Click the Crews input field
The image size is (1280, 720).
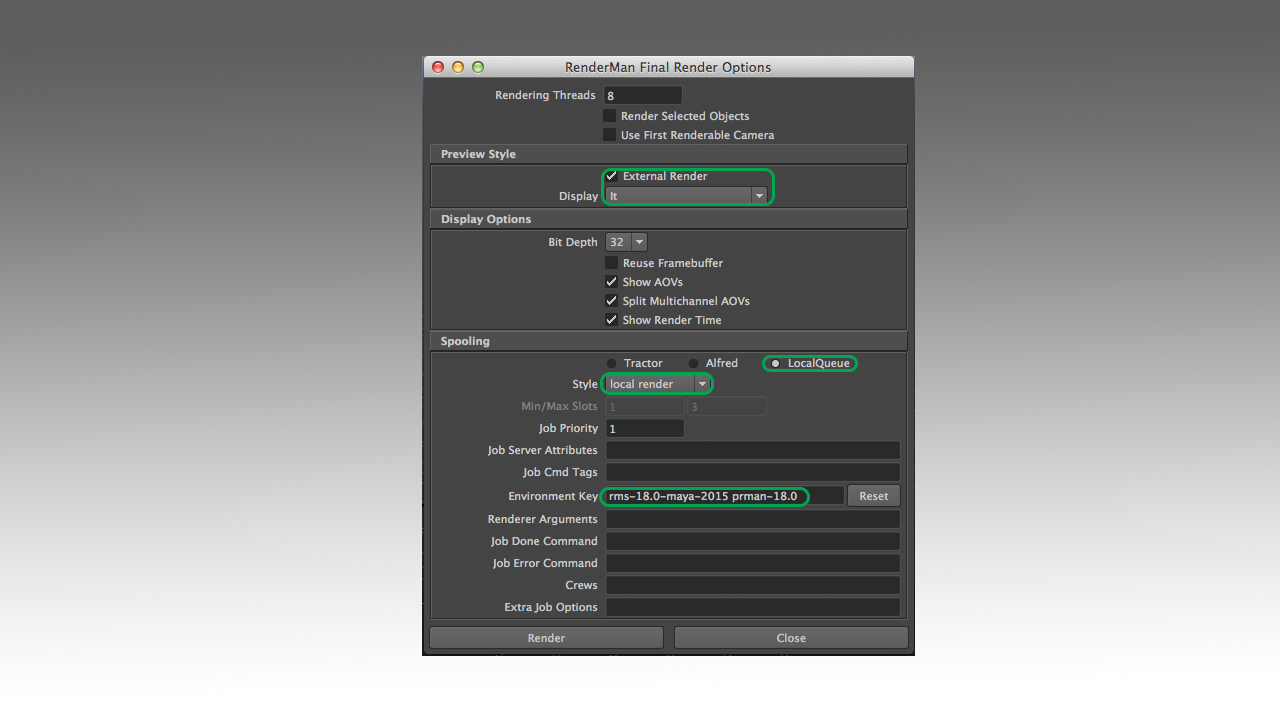pos(753,585)
